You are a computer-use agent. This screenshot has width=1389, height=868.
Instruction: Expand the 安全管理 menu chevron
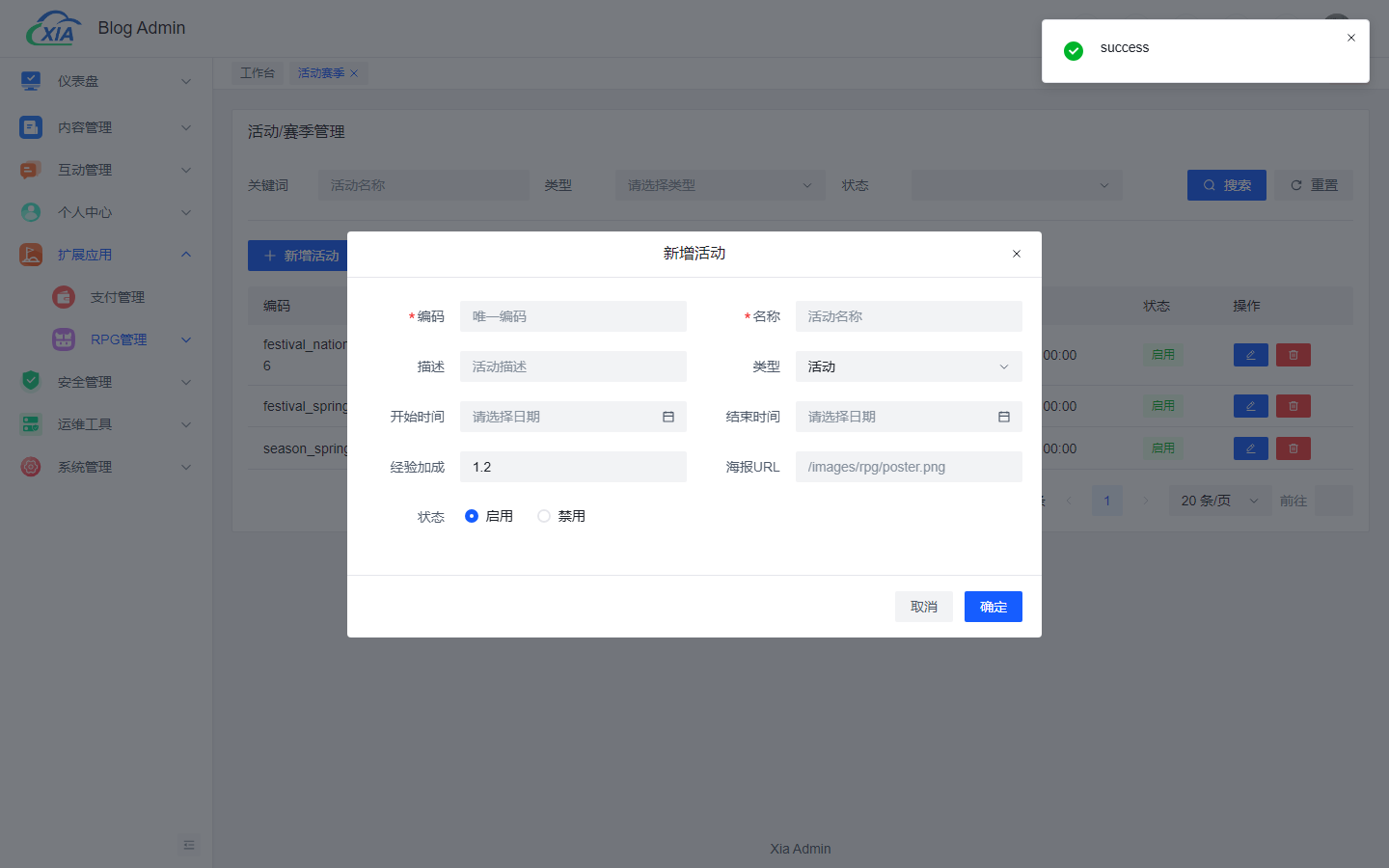click(x=186, y=382)
